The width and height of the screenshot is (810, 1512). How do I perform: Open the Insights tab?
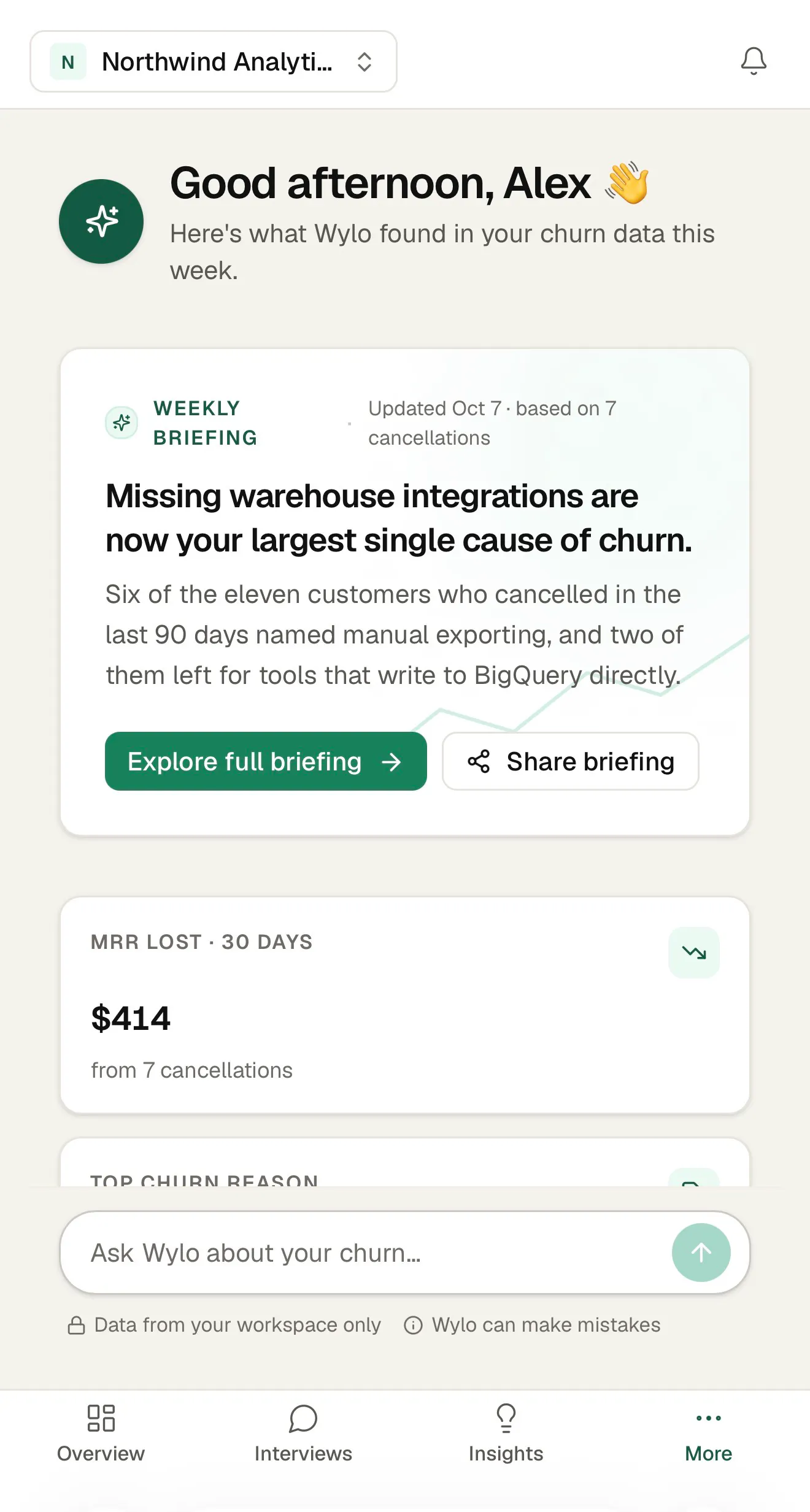point(506,1434)
